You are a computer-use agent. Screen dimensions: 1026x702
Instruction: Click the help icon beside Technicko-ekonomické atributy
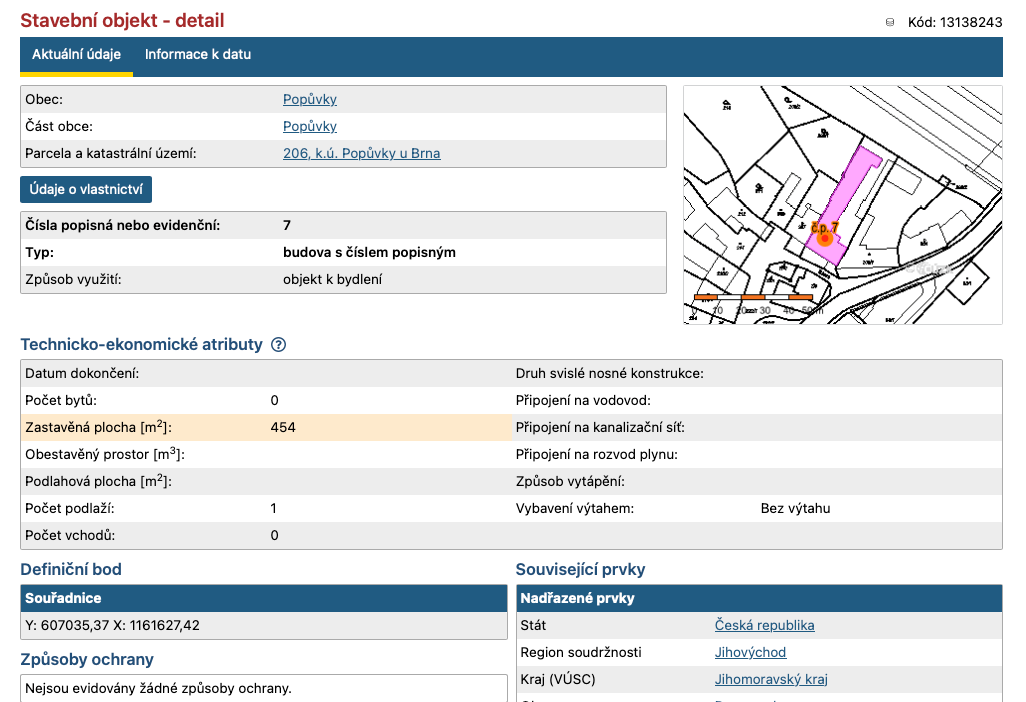279,345
